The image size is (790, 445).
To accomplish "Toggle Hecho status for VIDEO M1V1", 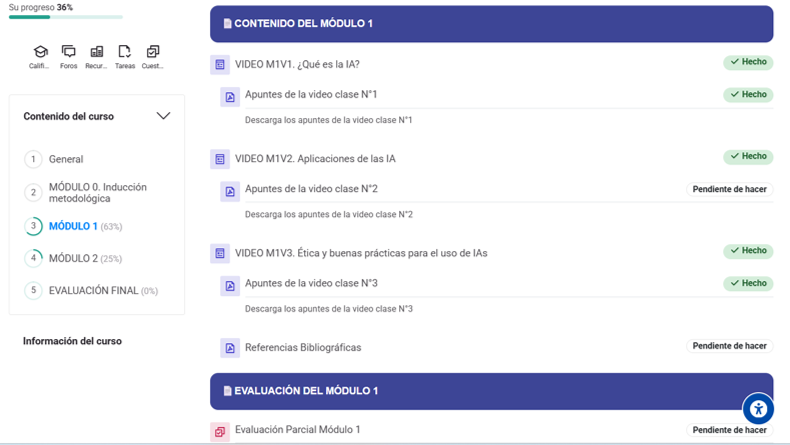I will click(x=748, y=62).
